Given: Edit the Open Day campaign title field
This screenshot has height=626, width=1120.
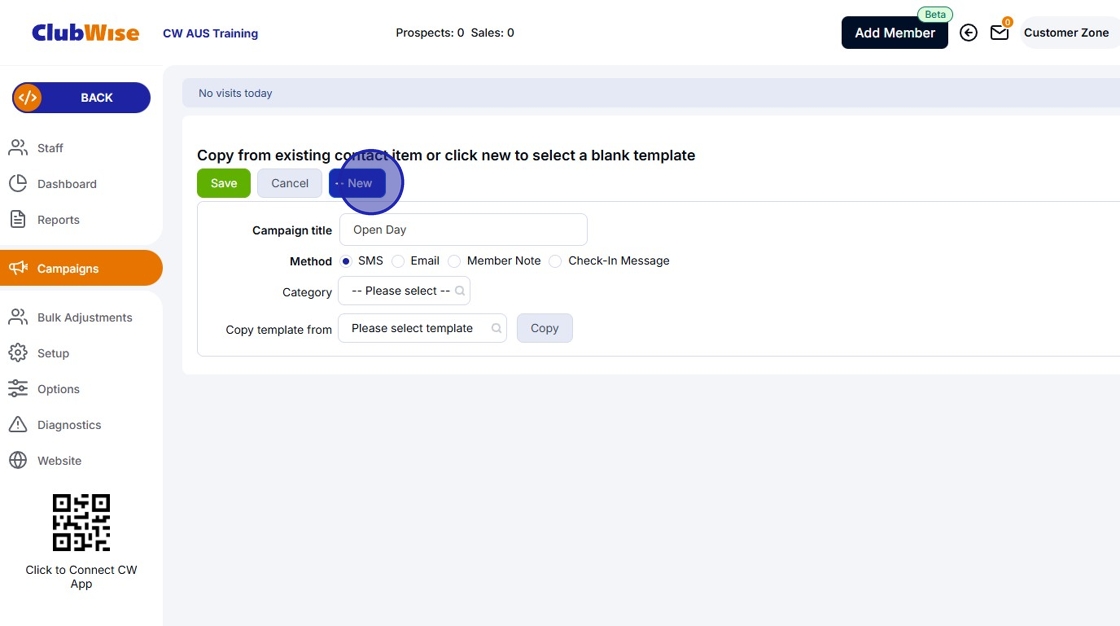Looking at the screenshot, I should (462, 229).
